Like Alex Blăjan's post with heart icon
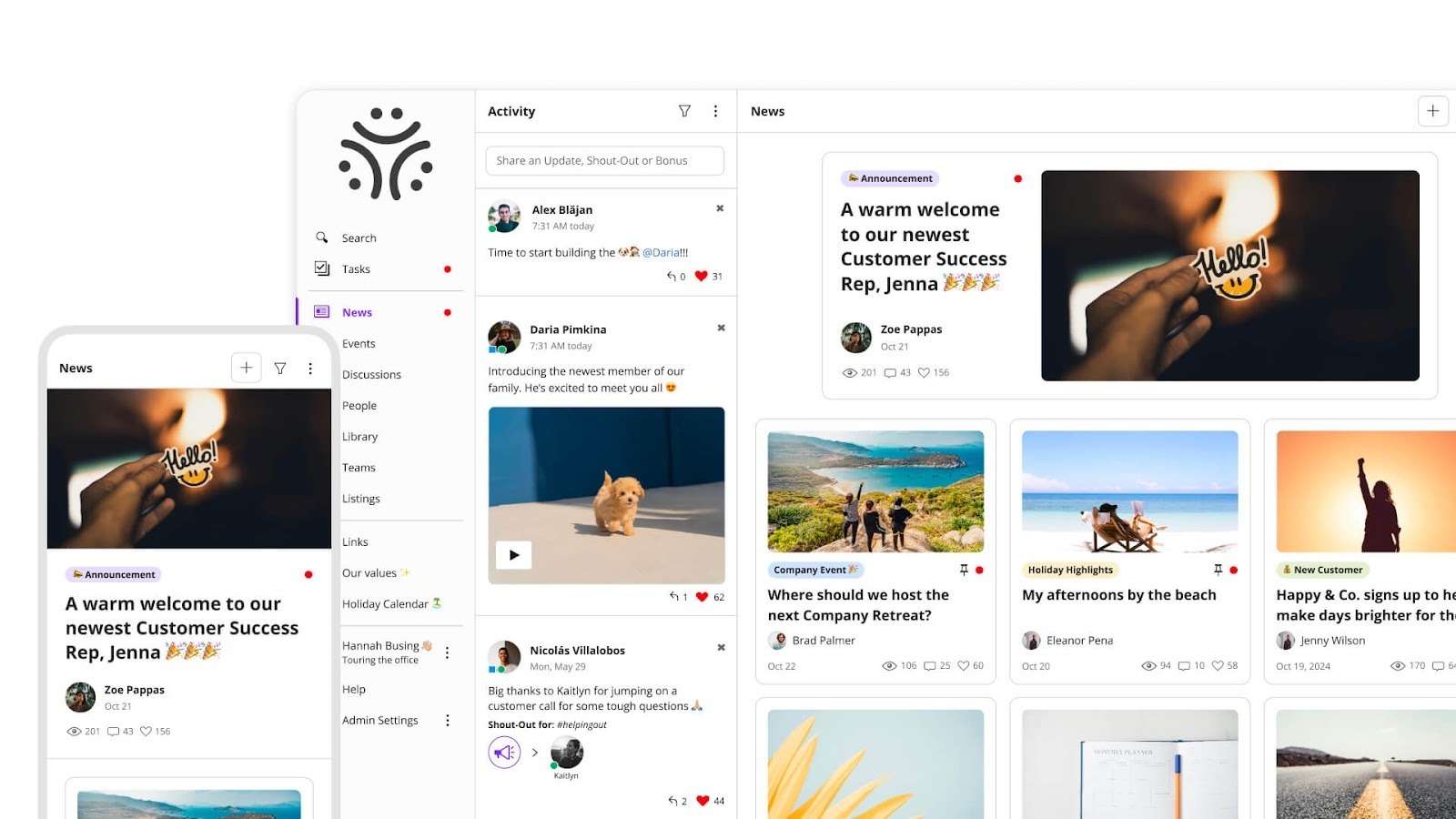 coord(701,277)
